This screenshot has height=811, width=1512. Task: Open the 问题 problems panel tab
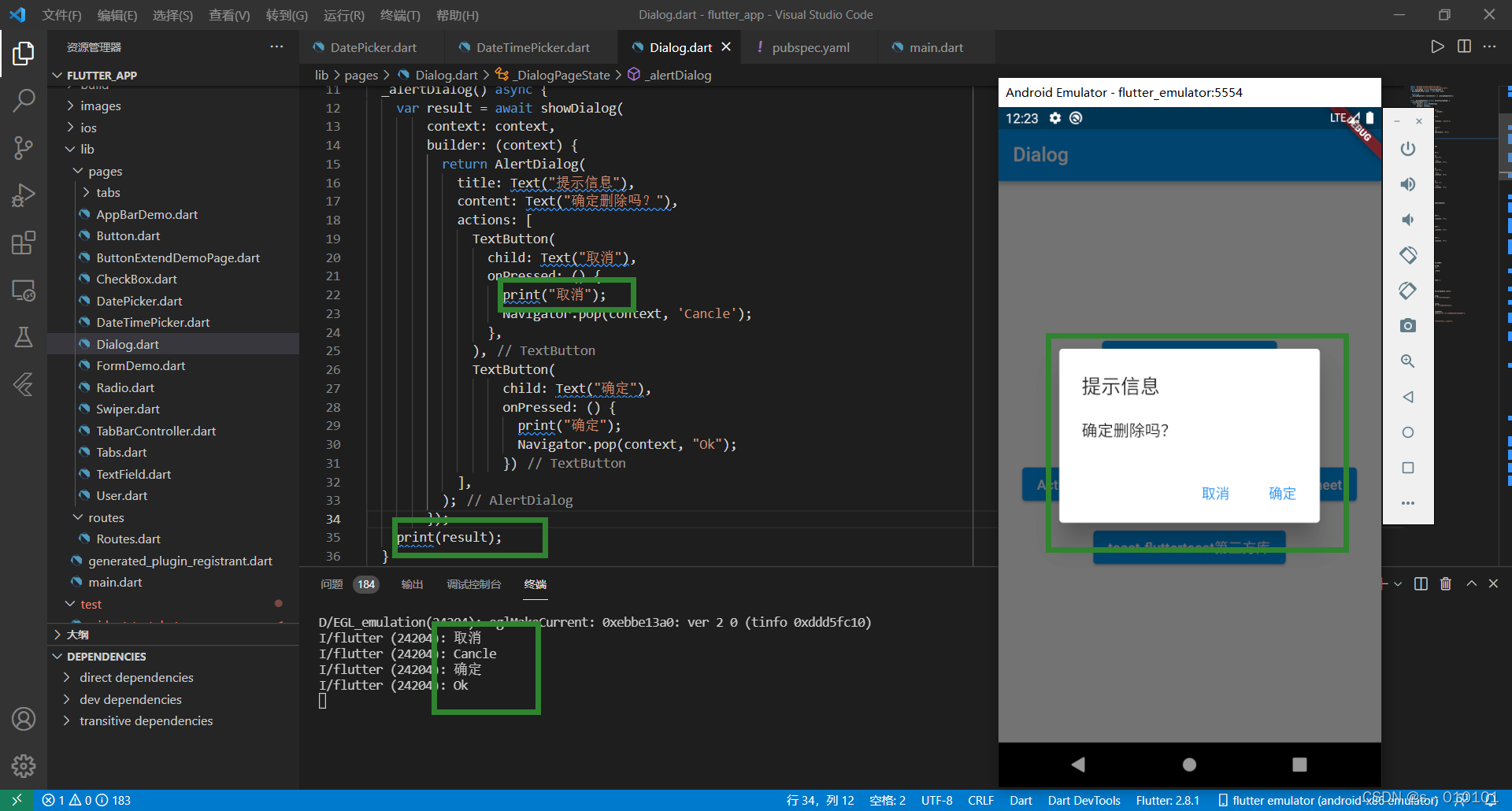(x=332, y=584)
